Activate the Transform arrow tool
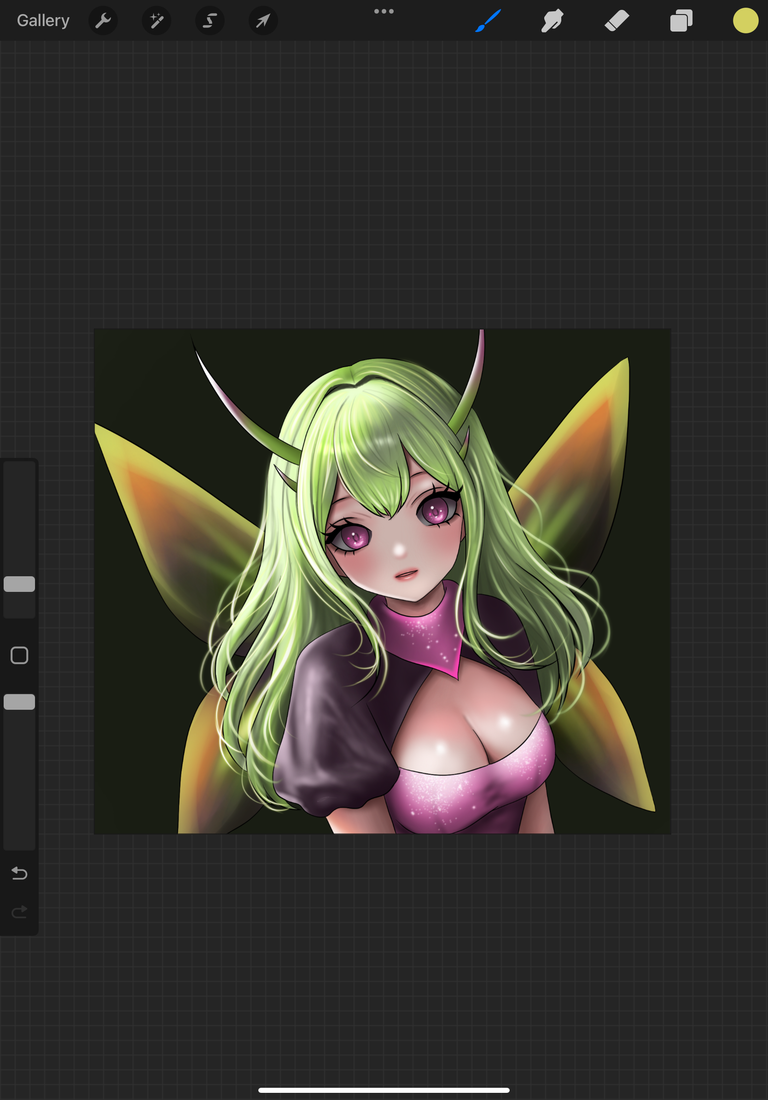768x1100 pixels. pyautogui.click(x=263, y=21)
